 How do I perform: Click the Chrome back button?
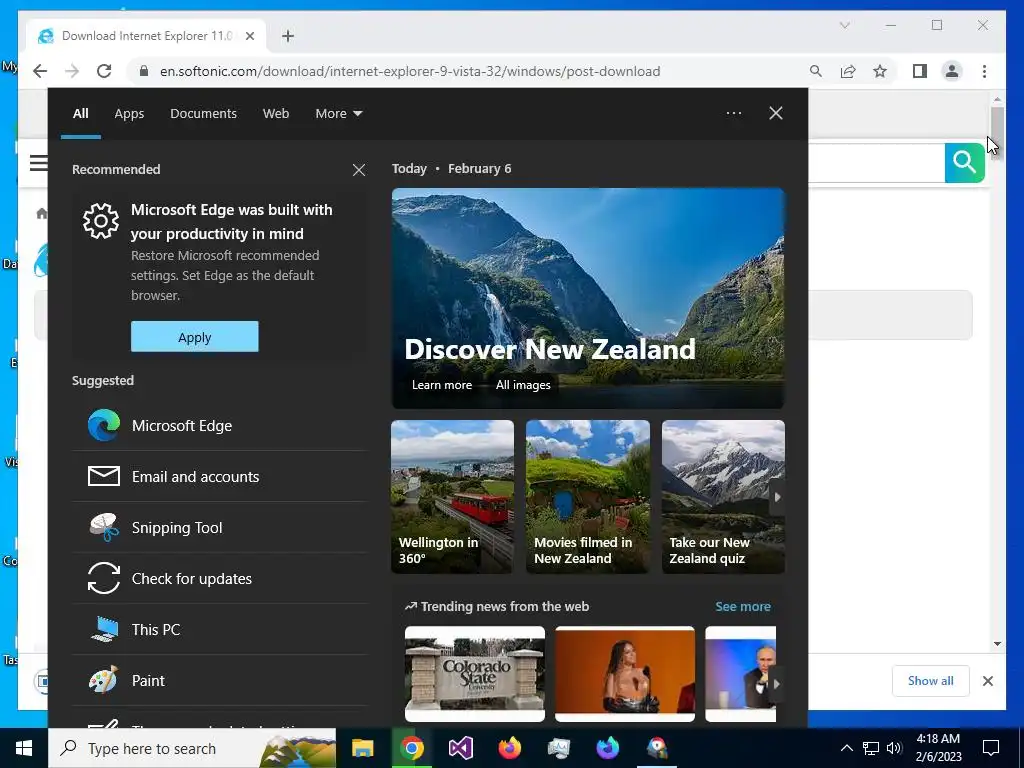pyautogui.click(x=40, y=71)
